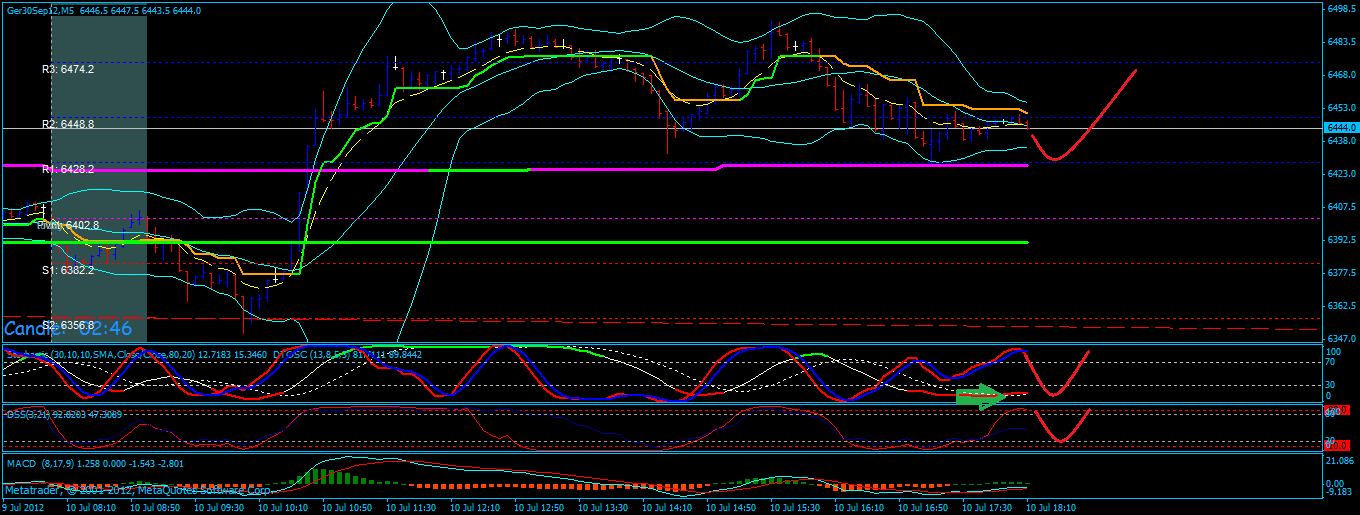Screen dimensions: 1360x515
Task: Click the Stochastic (30,10,10,SMA) indicator label
Action: (135, 353)
